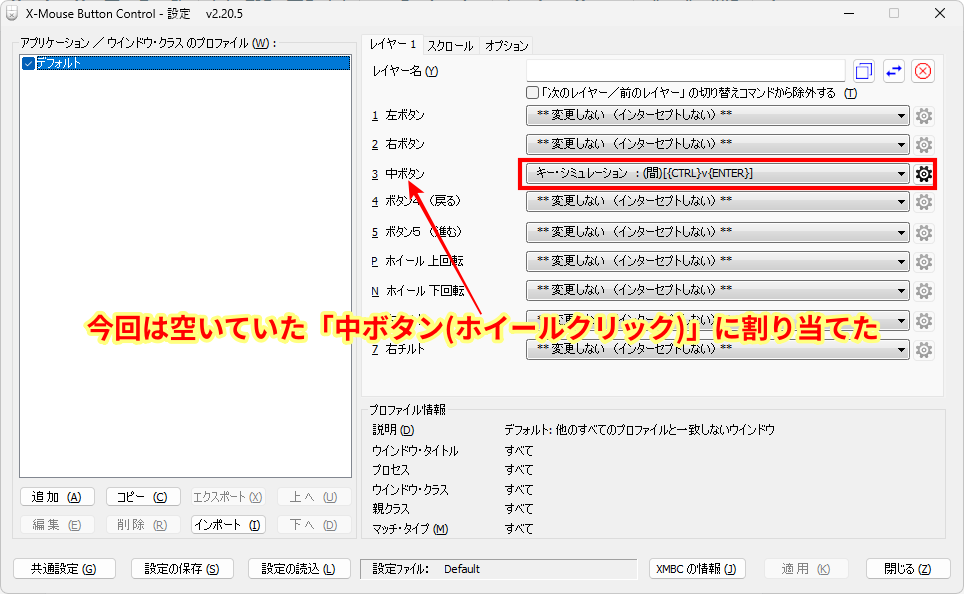Open settings gear for ホイール上回転
The width and height of the screenshot is (964, 594).
pos(922,261)
